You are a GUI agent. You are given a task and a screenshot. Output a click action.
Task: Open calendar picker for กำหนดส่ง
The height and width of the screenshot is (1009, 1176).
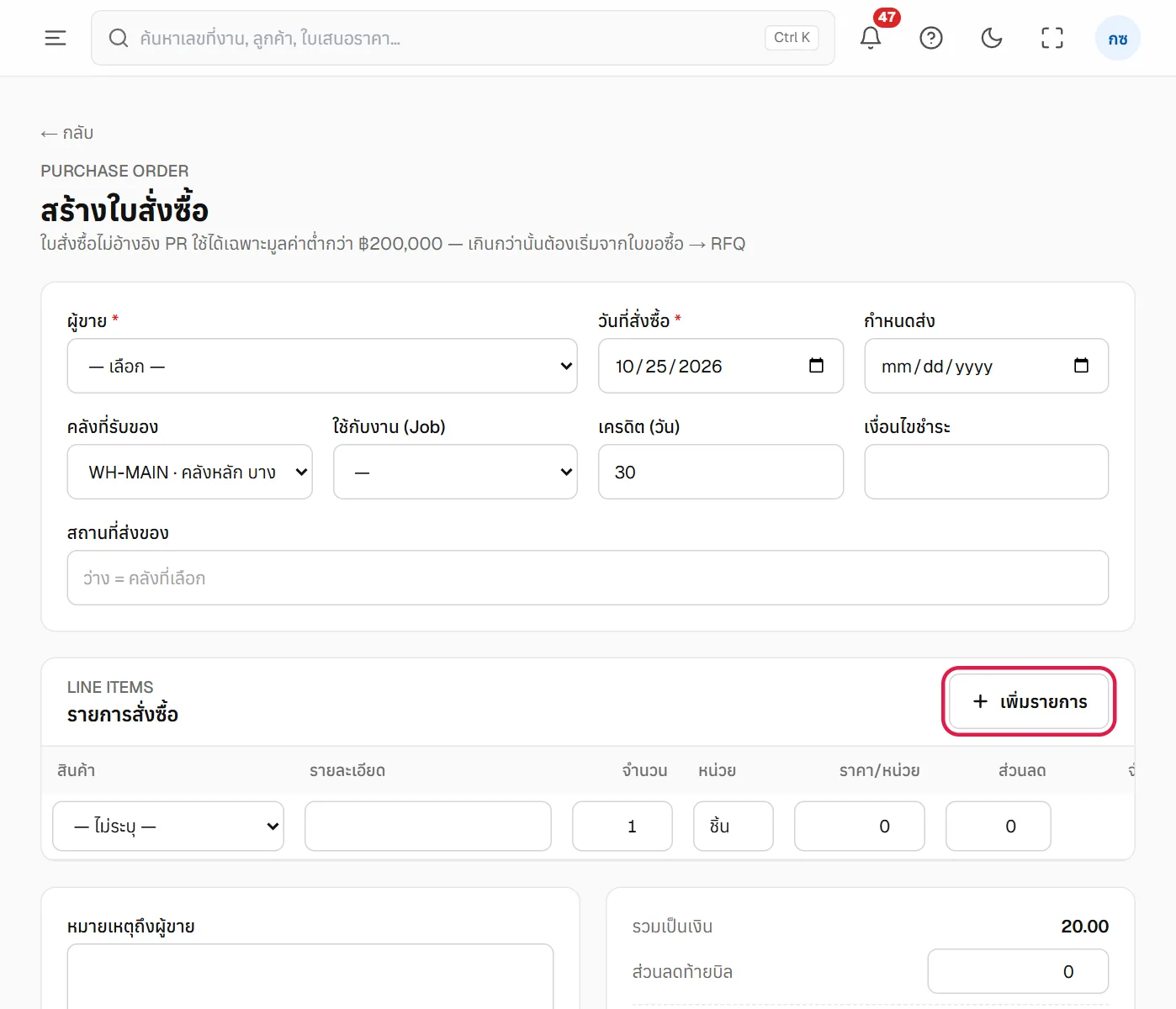click(1082, 366)
